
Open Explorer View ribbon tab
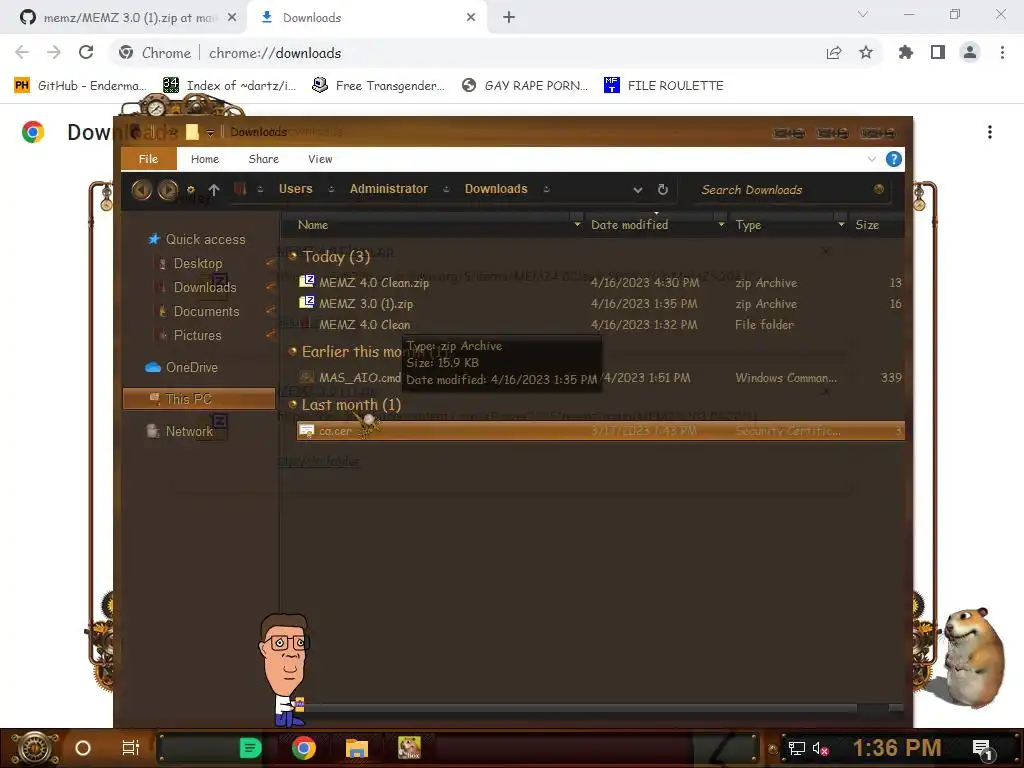[x=320, y=159]
